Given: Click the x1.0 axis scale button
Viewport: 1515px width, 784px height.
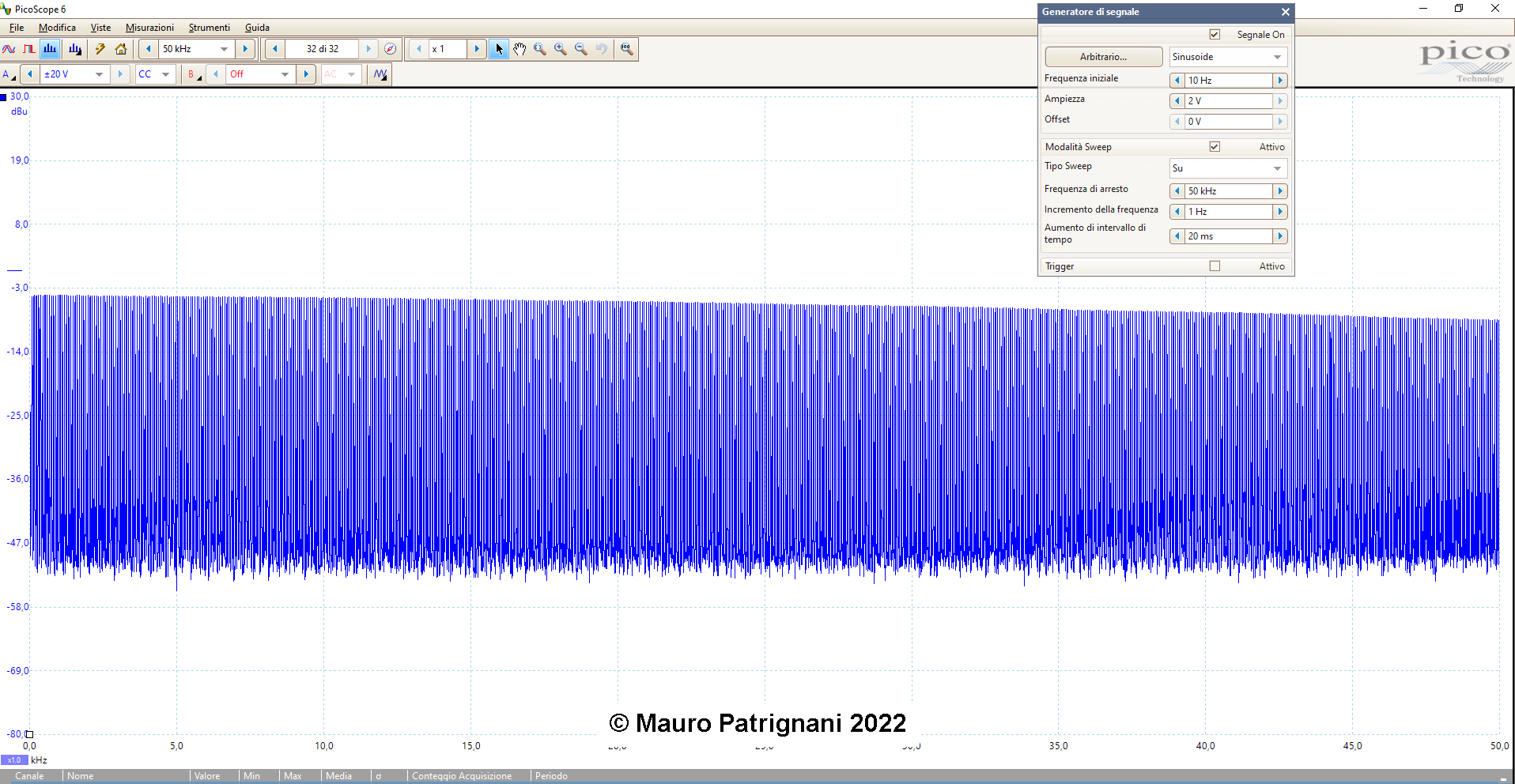Looking at the screenshot, I should [14, 760].
